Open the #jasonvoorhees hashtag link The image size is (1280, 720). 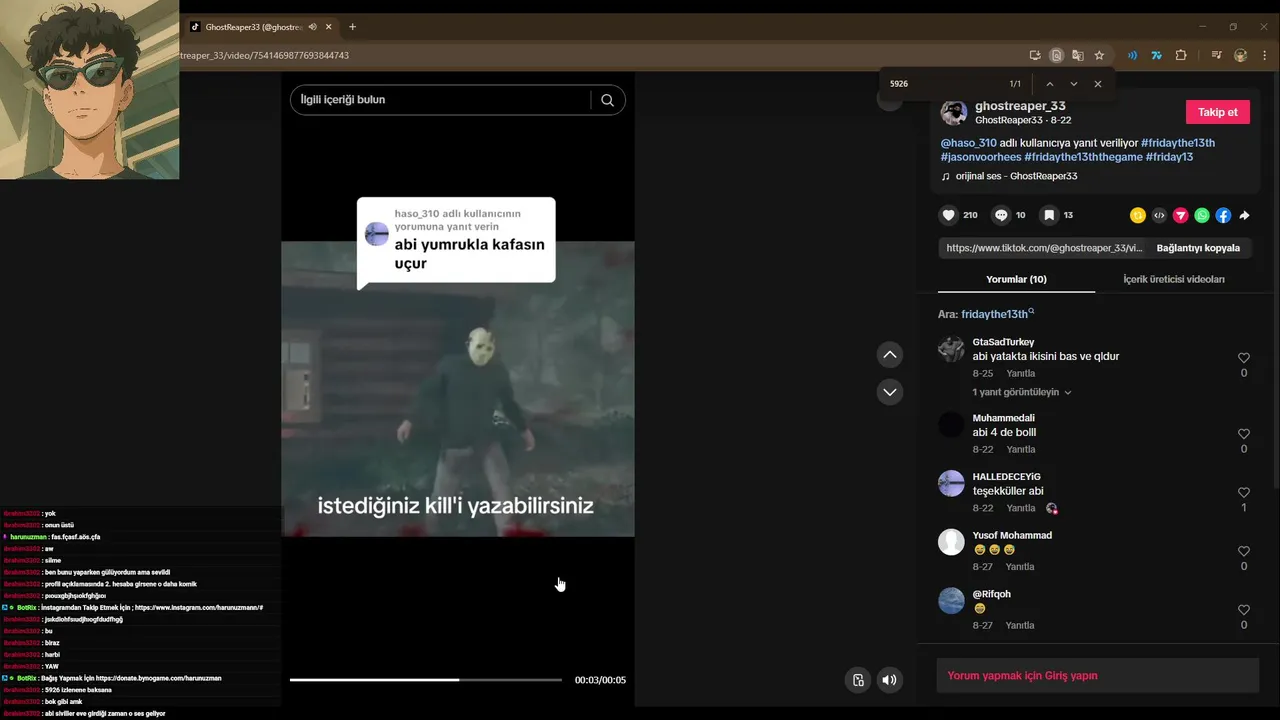point(981,157)
